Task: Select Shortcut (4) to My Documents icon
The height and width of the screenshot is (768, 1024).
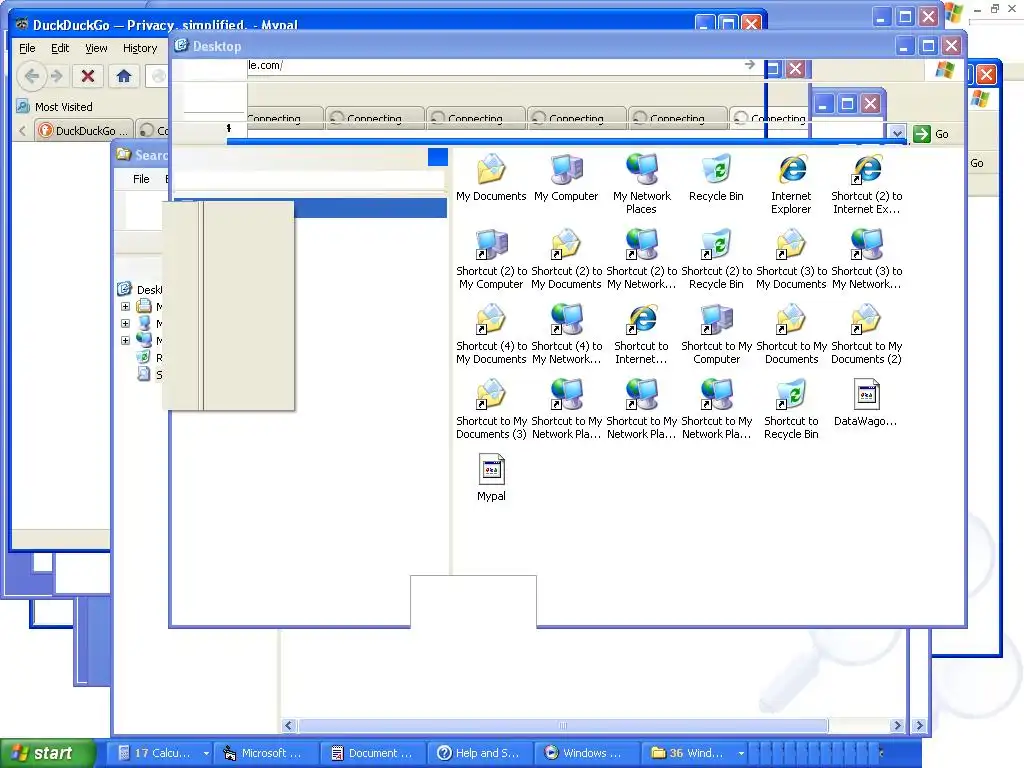Action: [491, 334]
